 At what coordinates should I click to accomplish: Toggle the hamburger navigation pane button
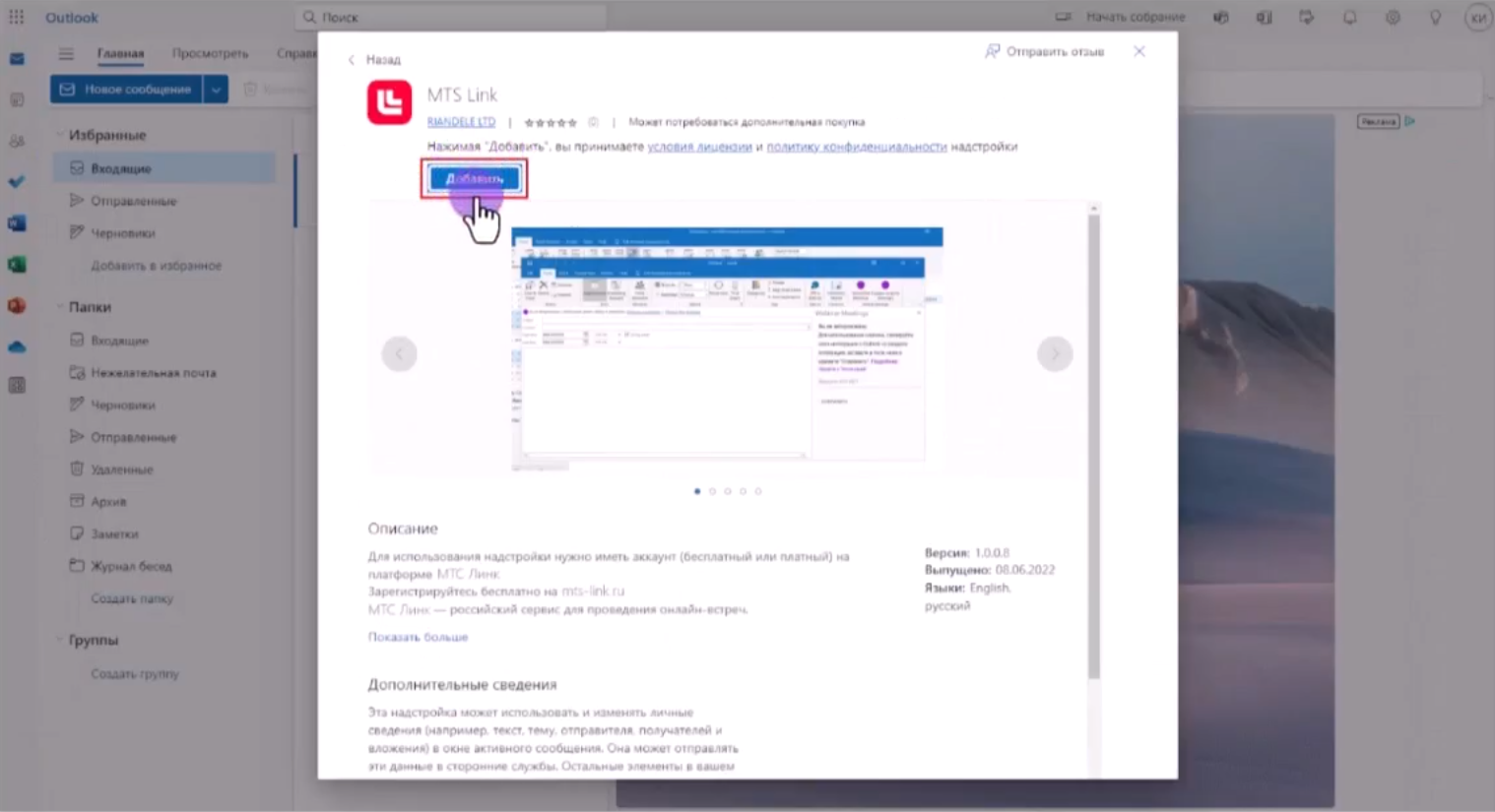click(66, 54)
